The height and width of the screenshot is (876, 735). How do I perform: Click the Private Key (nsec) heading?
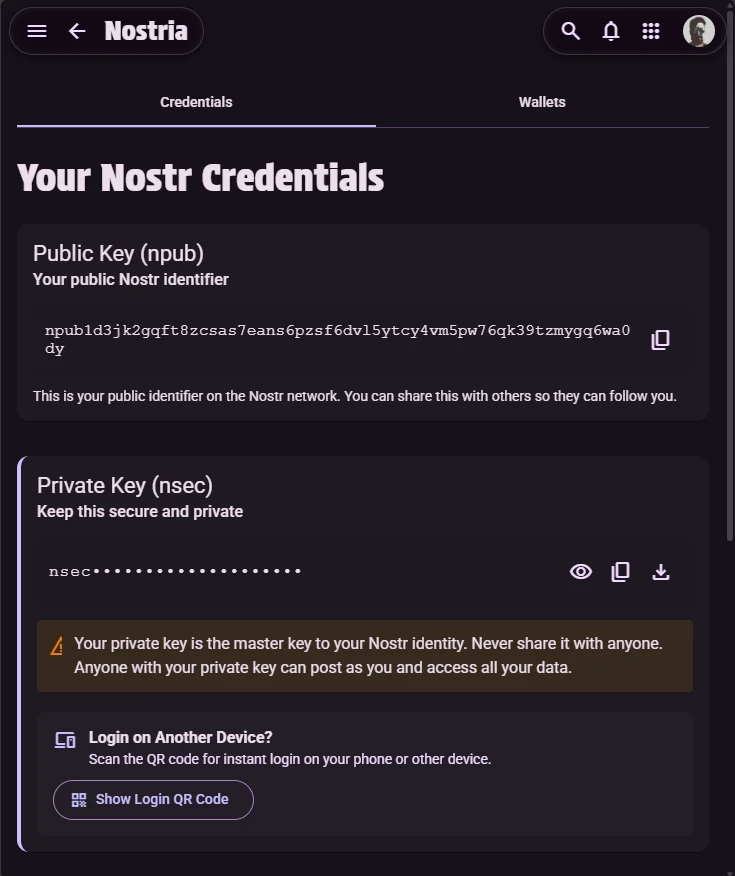coord(125,486)
